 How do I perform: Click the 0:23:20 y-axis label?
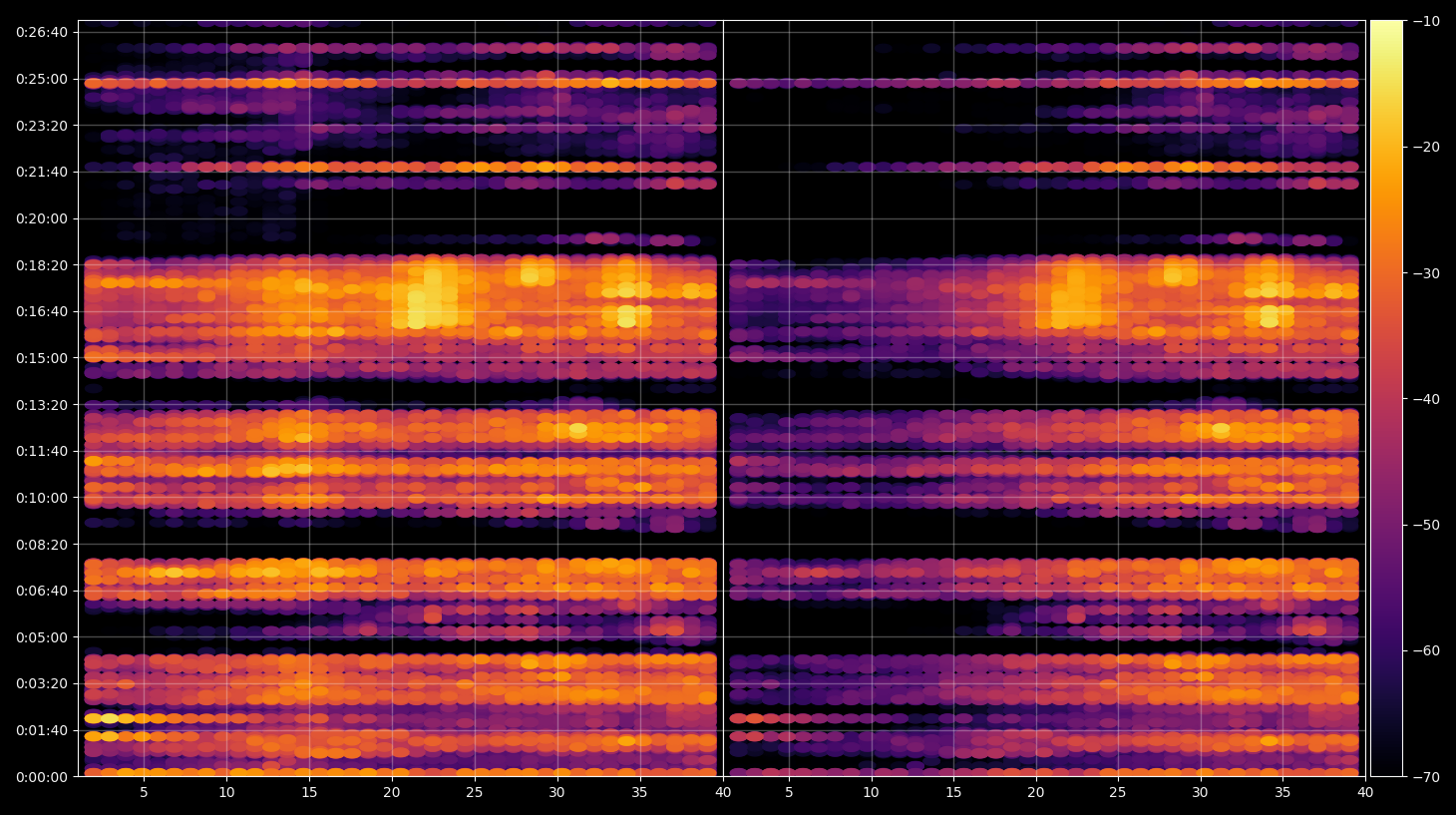tap(42, 126)
